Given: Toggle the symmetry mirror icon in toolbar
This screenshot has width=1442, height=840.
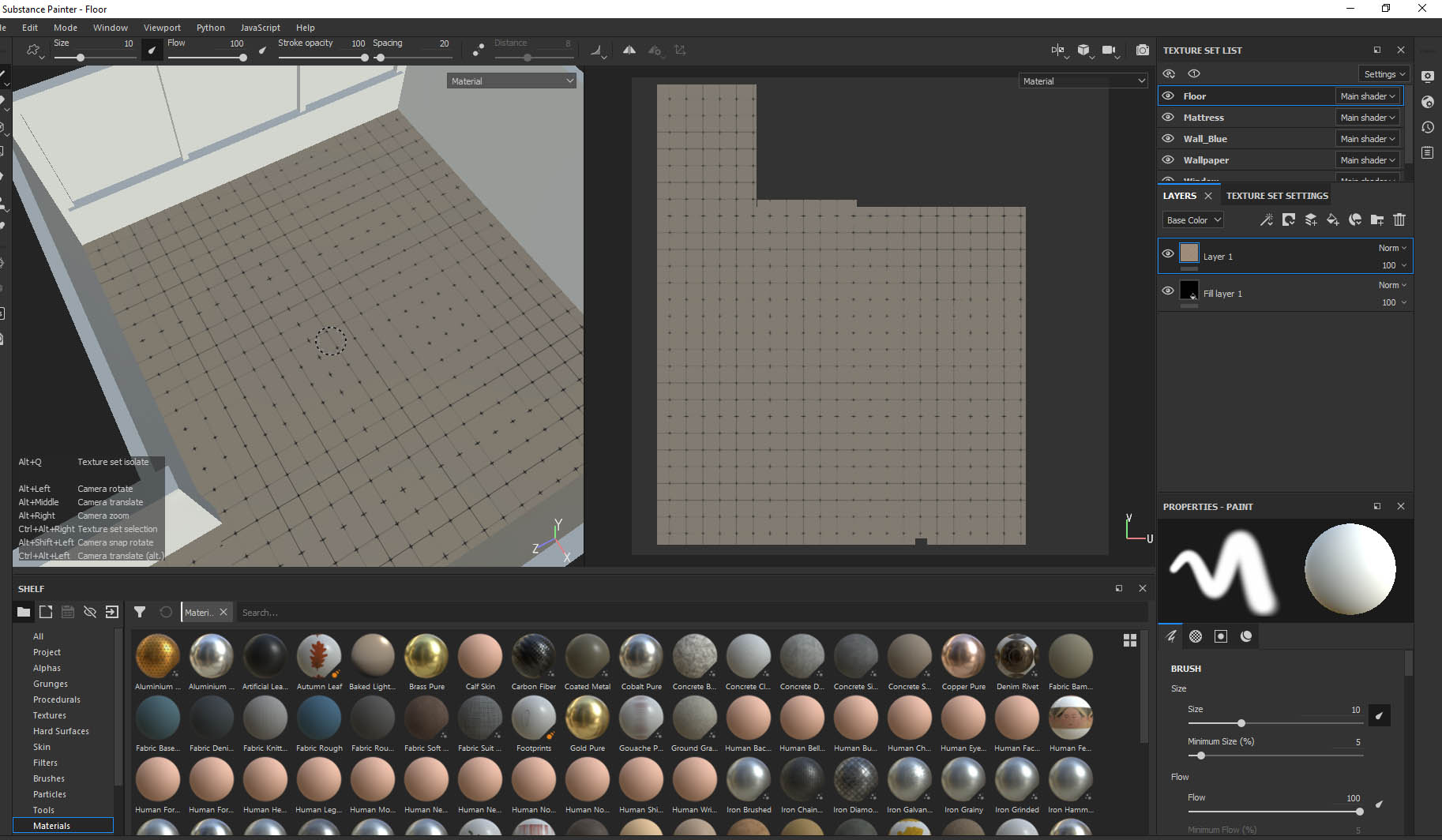Looking at the screenshot, I should (629, 51).
